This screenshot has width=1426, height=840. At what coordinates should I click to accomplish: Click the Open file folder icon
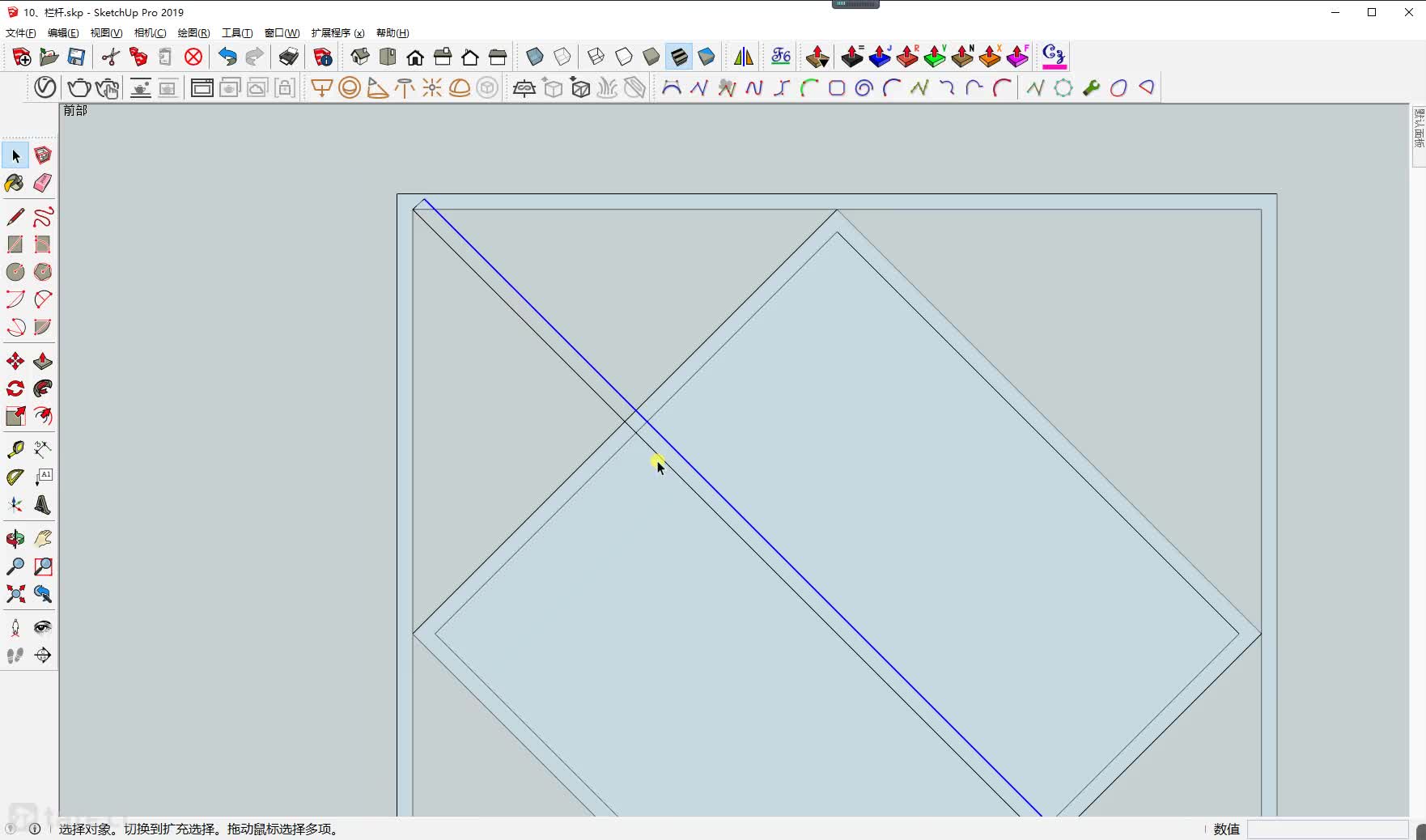click(x=49, y=57)
